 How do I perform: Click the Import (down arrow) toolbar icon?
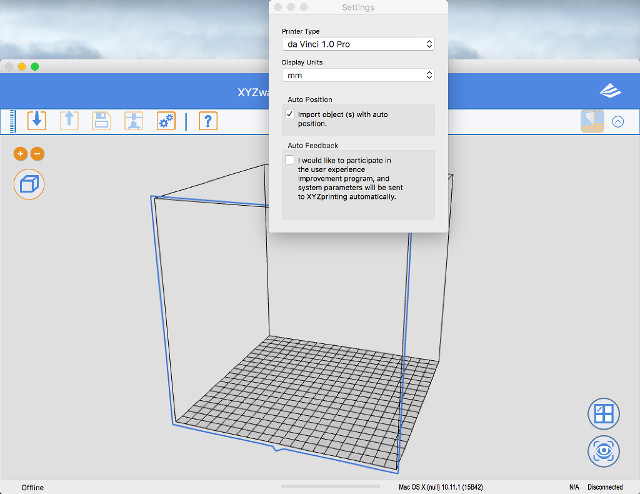click(37, 120)
